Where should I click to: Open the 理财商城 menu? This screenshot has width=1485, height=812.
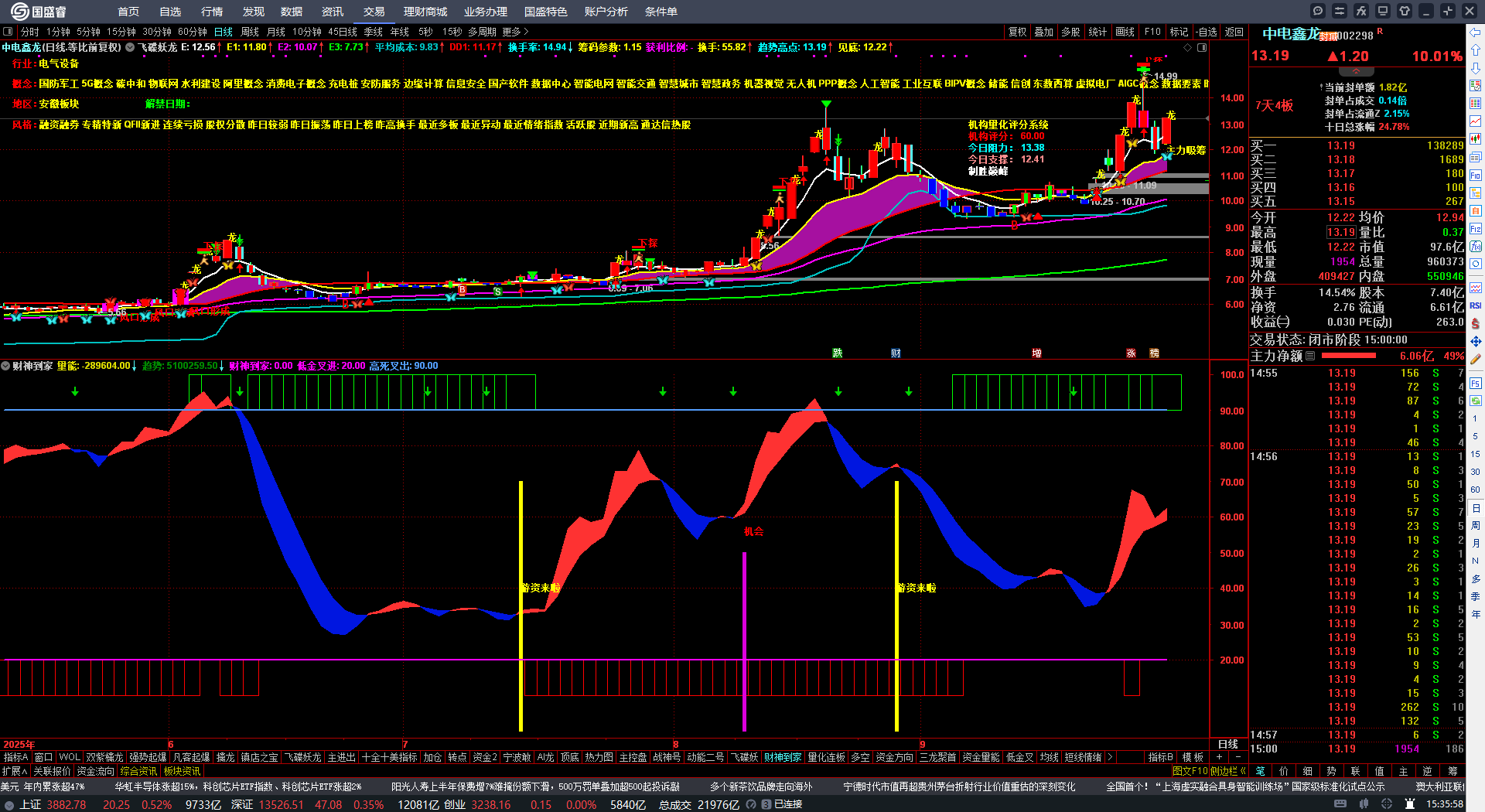click(x=425, y=12)
